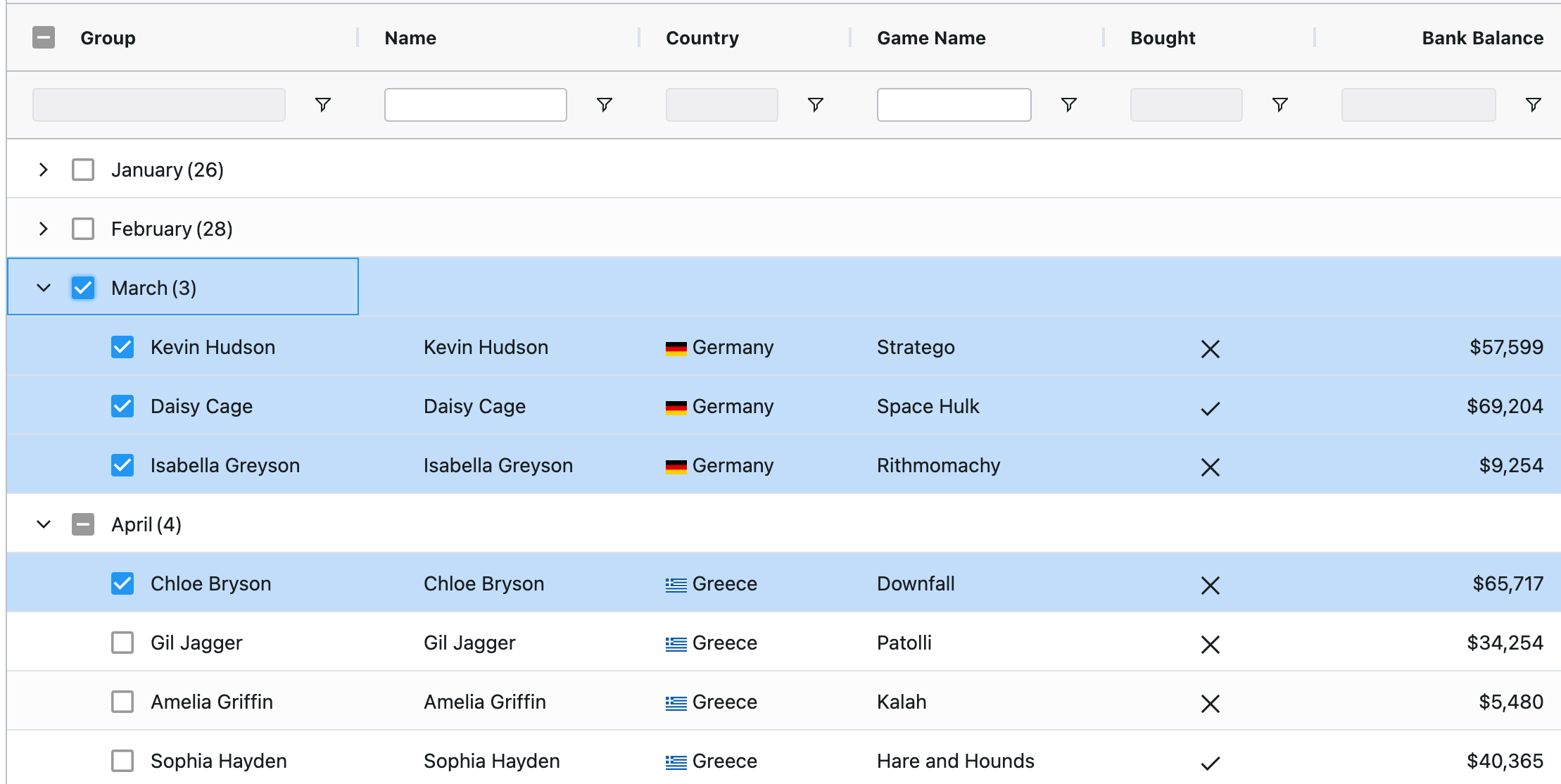Uncheck the Chloe Bryson row checkbox
The width and height of the screenshot is (1561, 784).
click(x=122, y=583)
